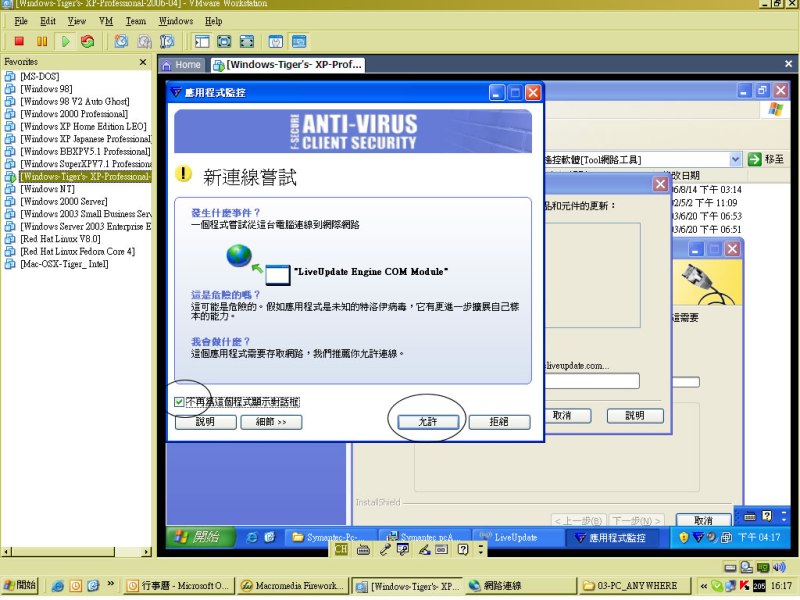The width and height of the screenshot is (800, 600).
Task: Open the Team menu
Action: point(136,21)
